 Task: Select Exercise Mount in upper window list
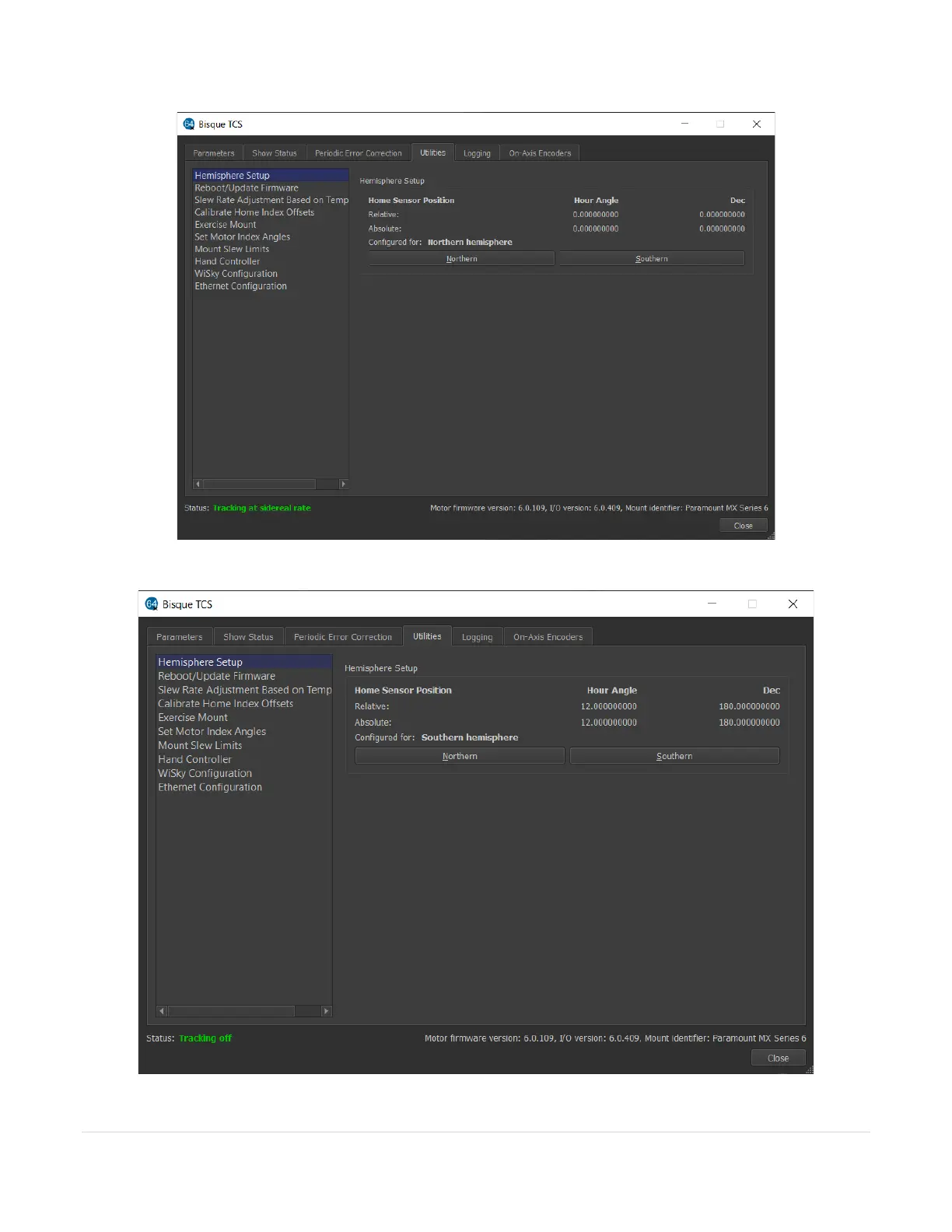270,225
